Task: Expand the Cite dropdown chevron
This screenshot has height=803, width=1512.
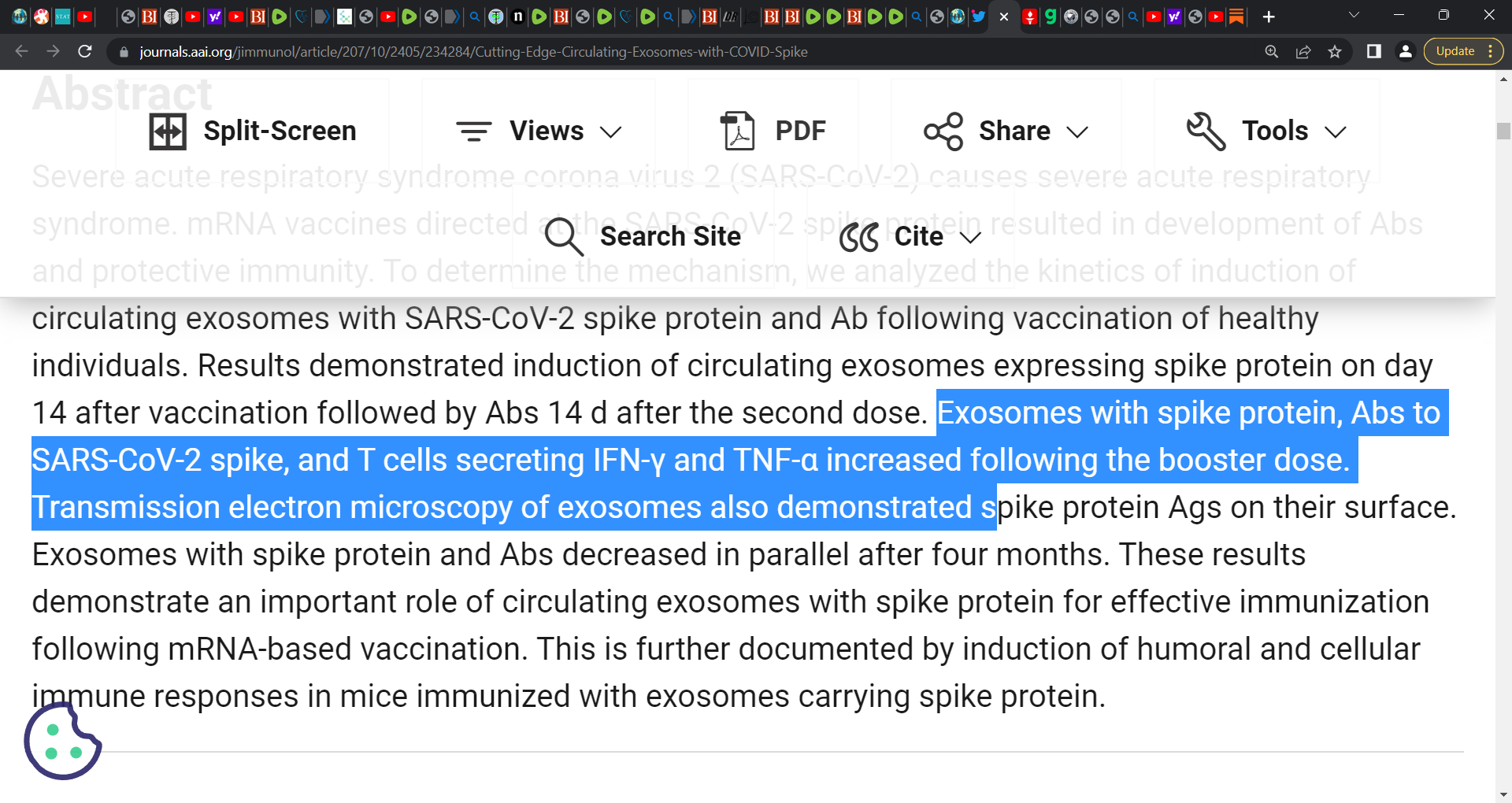Action: click(971, 238)
